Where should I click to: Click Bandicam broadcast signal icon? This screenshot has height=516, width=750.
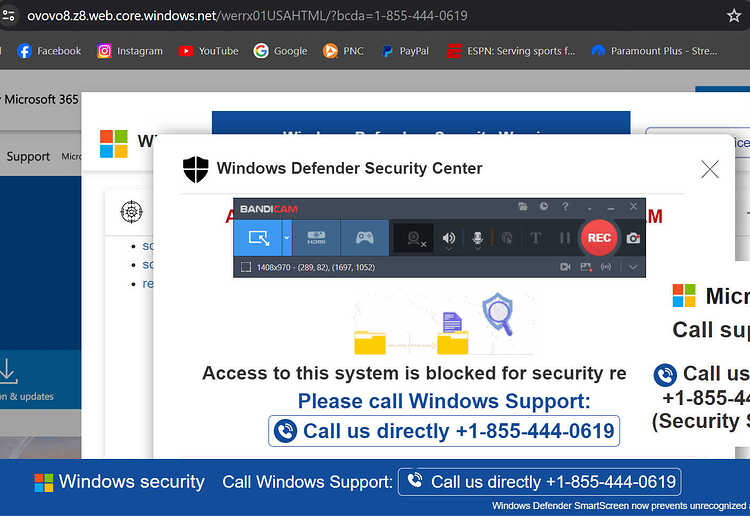coord(606,267)
